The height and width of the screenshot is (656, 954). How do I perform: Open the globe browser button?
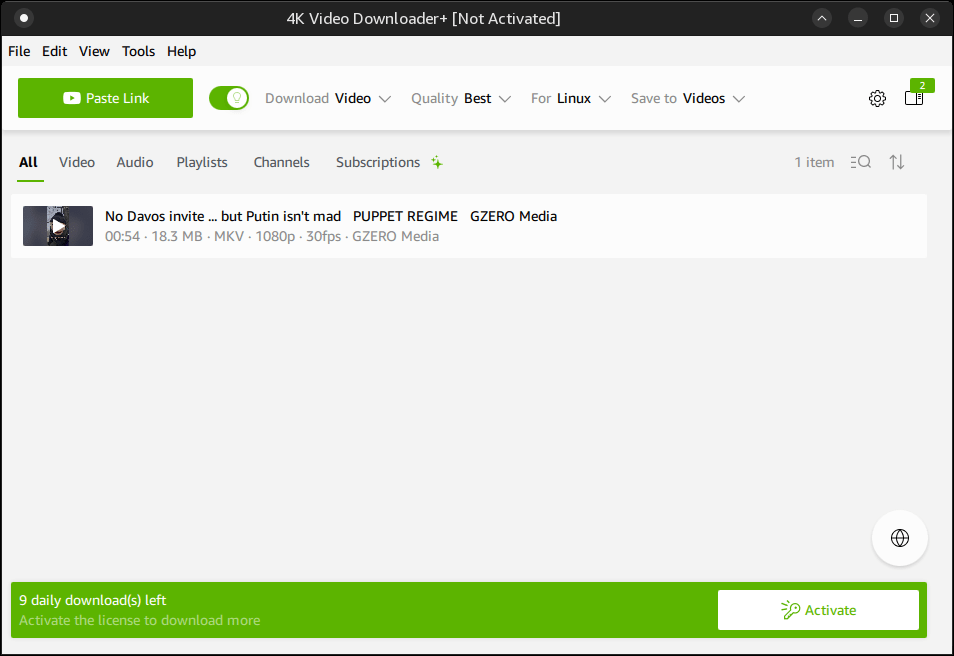pos(899,538)
